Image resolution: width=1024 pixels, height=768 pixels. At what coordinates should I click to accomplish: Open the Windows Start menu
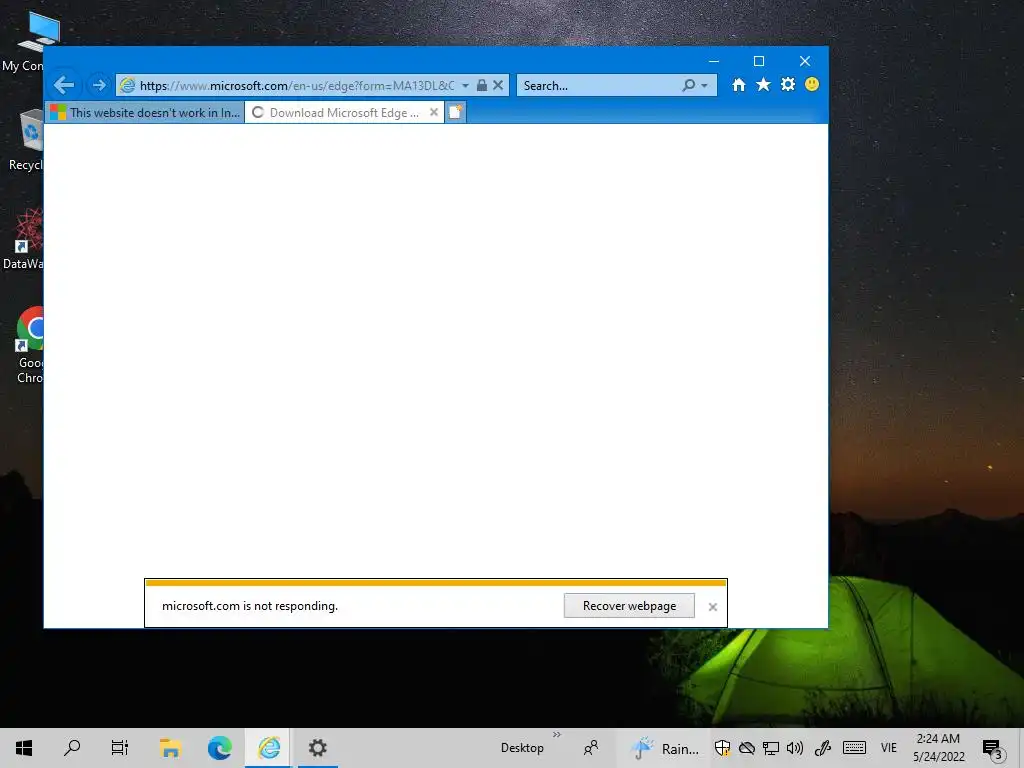tap(24, 748)
